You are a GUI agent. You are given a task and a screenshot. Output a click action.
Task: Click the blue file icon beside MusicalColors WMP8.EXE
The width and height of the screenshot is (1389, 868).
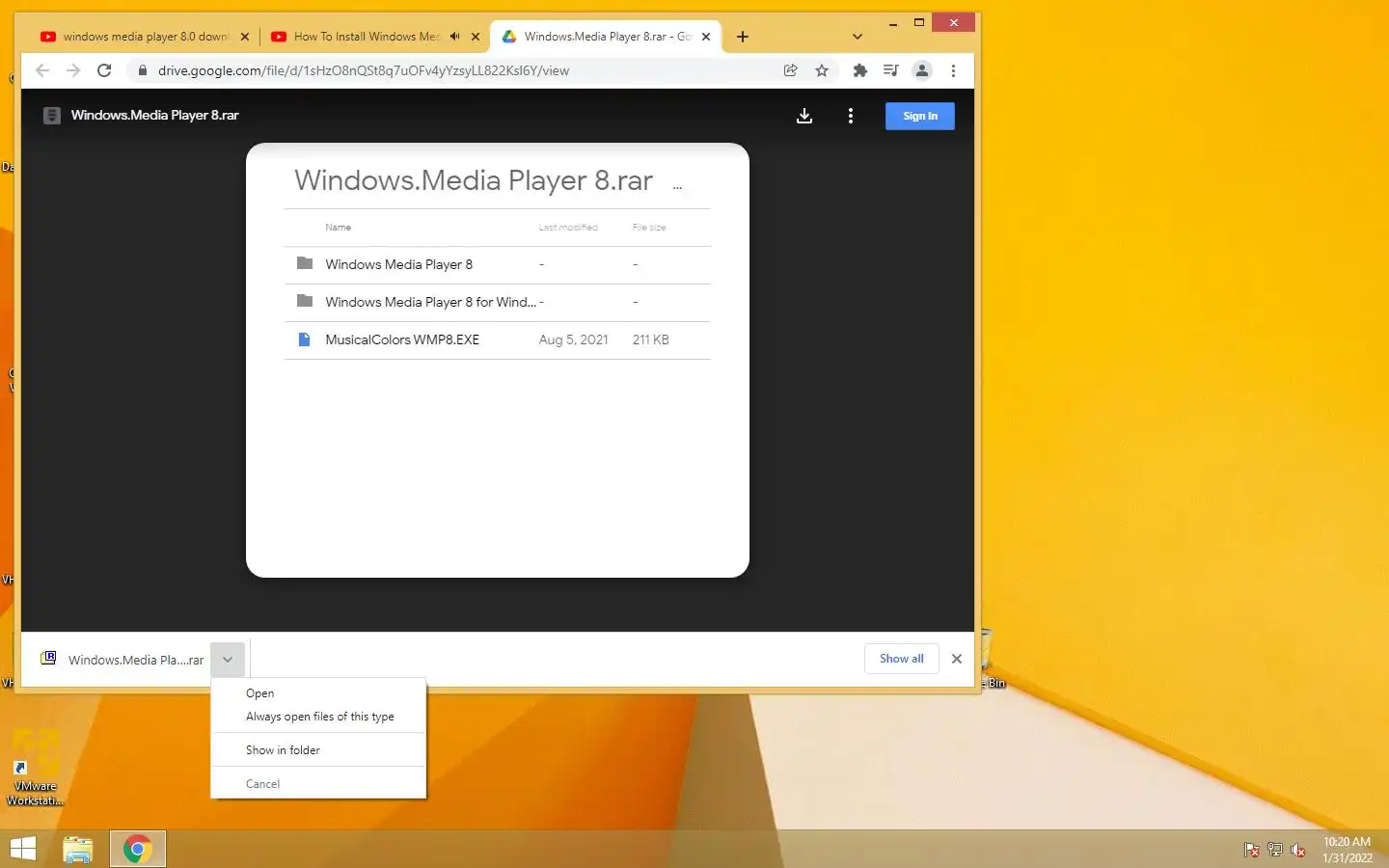click(x=304, y=339)
